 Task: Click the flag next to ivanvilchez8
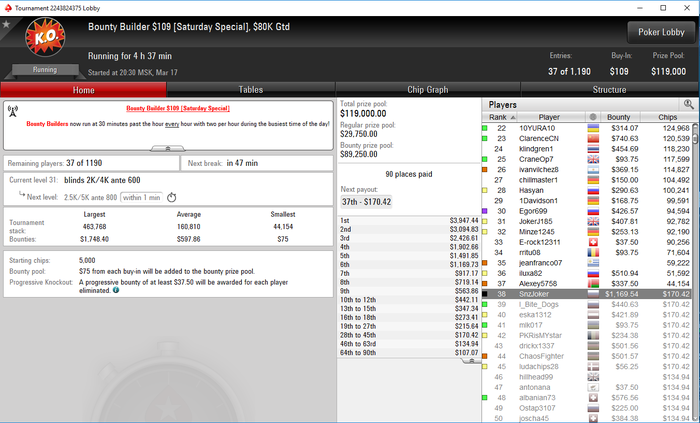tap(593, 170)
